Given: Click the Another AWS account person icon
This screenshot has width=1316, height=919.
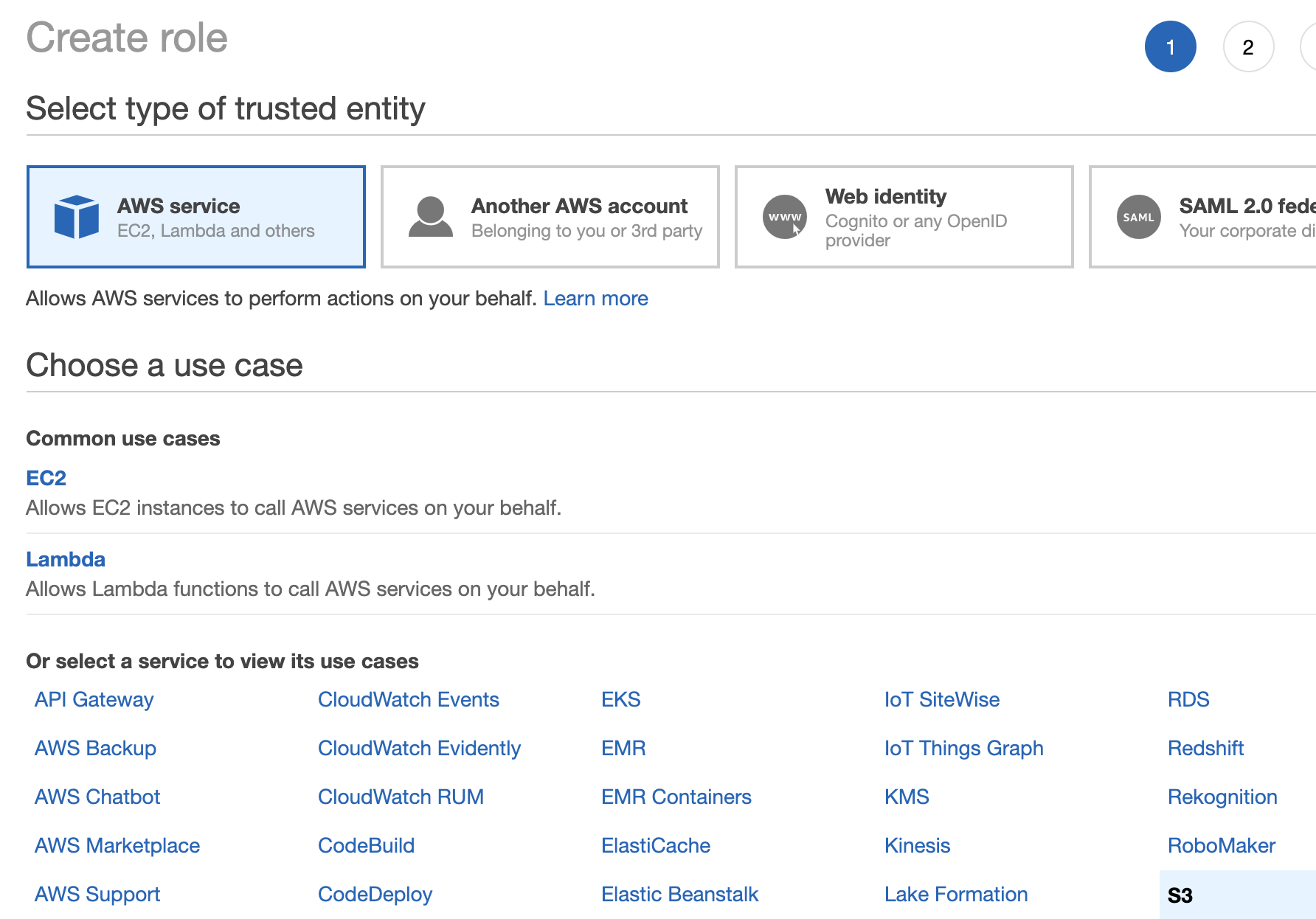Looking at the screenshot, I should [431, 217].
